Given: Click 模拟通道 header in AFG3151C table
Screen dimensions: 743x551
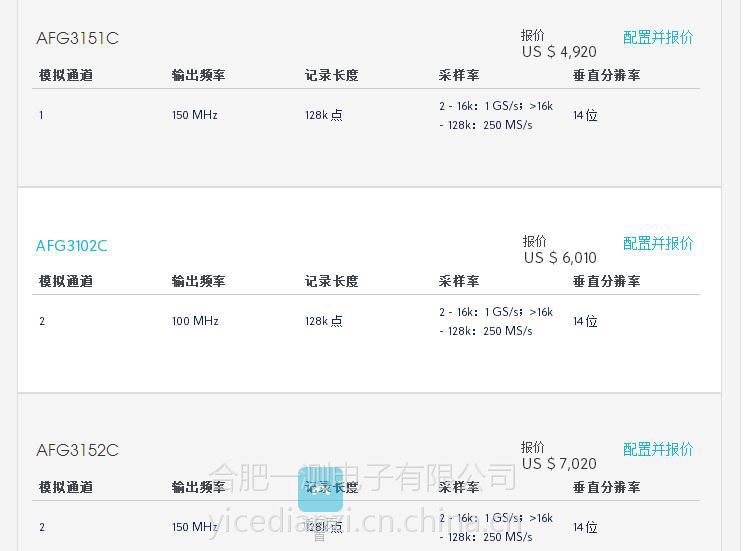Looking at the screenshot, I should 66,75.
